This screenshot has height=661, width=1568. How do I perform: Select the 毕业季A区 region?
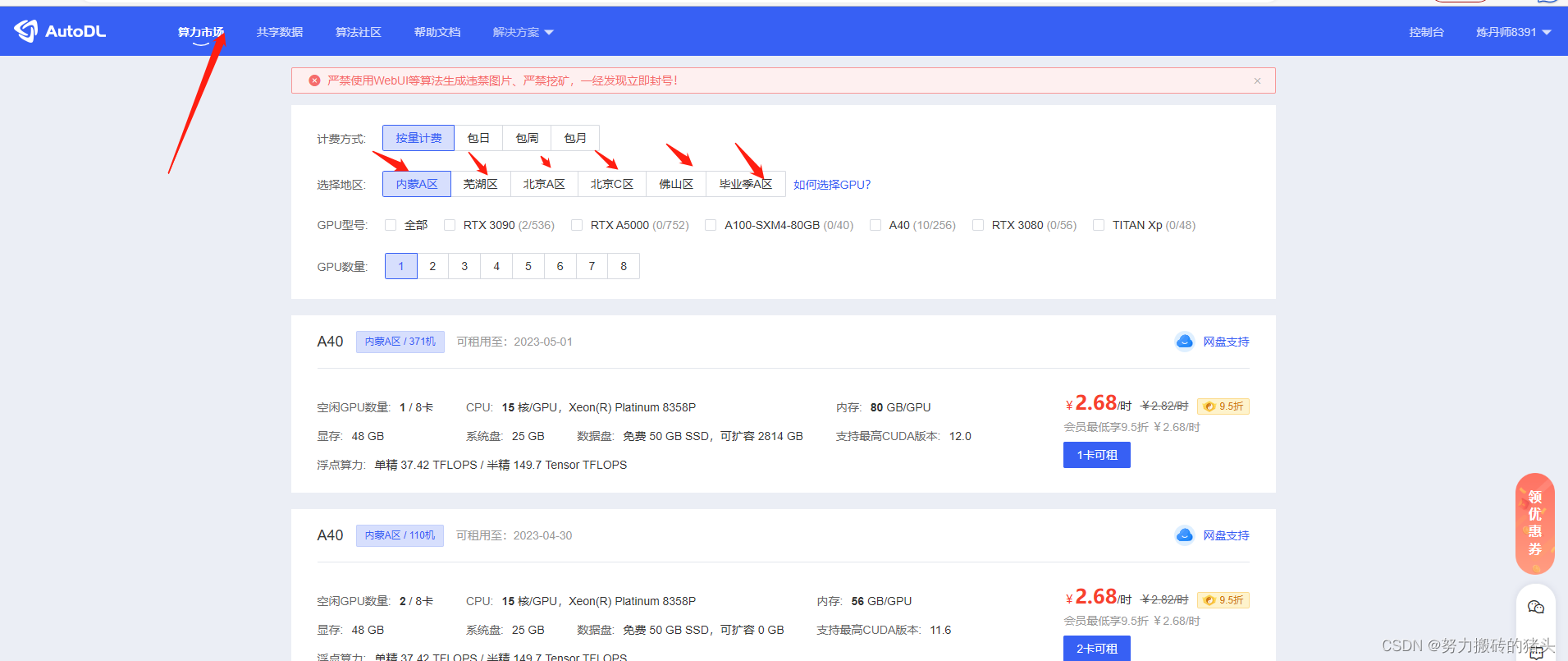pyautogui.click(x=746, y=184)
